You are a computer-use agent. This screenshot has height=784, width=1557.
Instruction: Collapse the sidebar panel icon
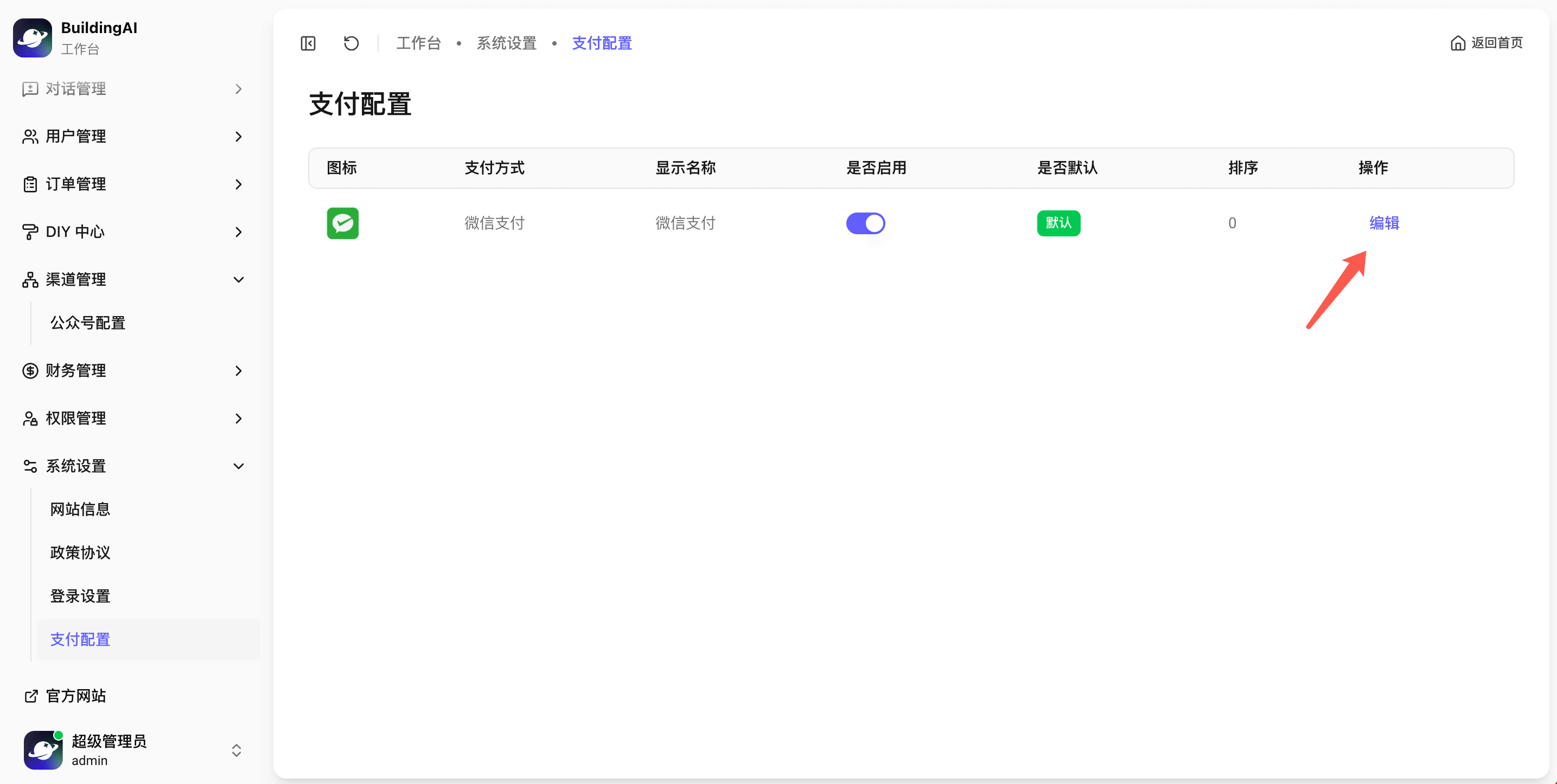[308, 43]
